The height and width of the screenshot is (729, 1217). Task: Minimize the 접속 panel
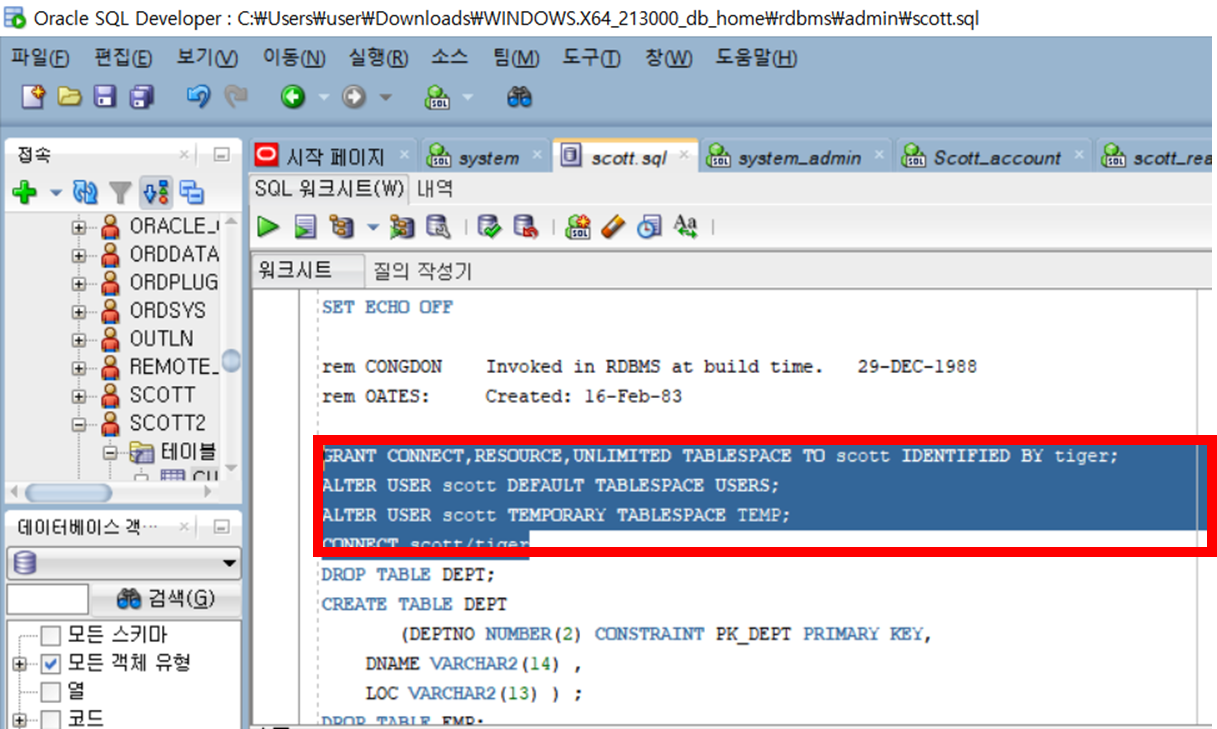tap(222, 155)
